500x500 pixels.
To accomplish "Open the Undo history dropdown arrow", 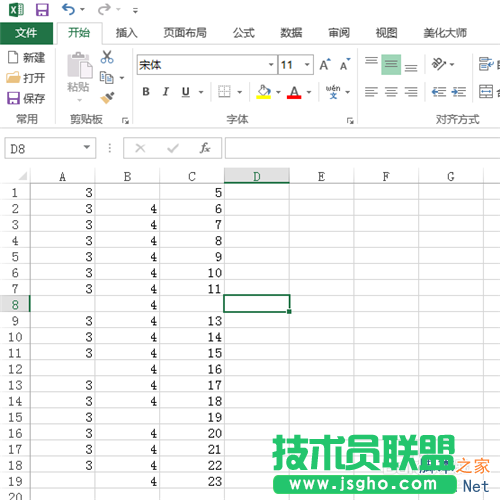I will 82,10.
